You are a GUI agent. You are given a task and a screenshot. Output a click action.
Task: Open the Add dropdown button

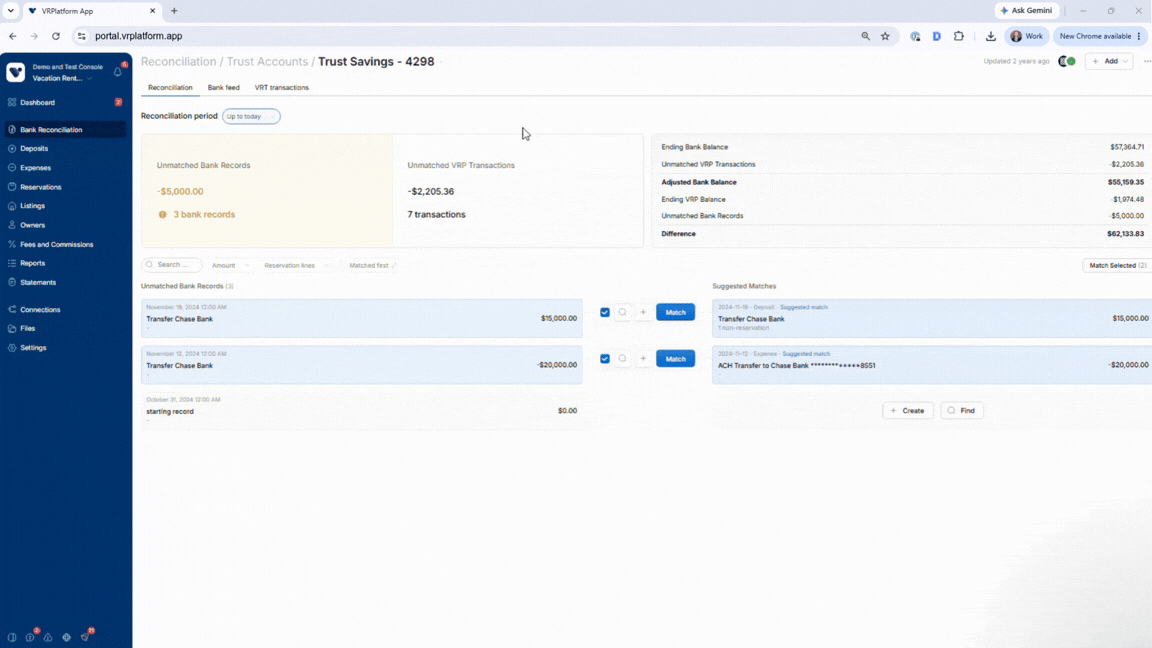pyautogui.click(x=1109, y=62)
